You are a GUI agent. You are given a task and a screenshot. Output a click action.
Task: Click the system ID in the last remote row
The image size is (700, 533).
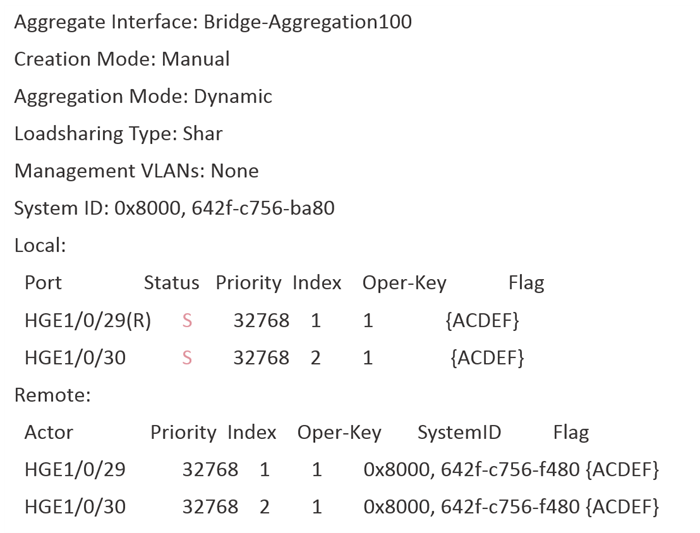point(472,507)
